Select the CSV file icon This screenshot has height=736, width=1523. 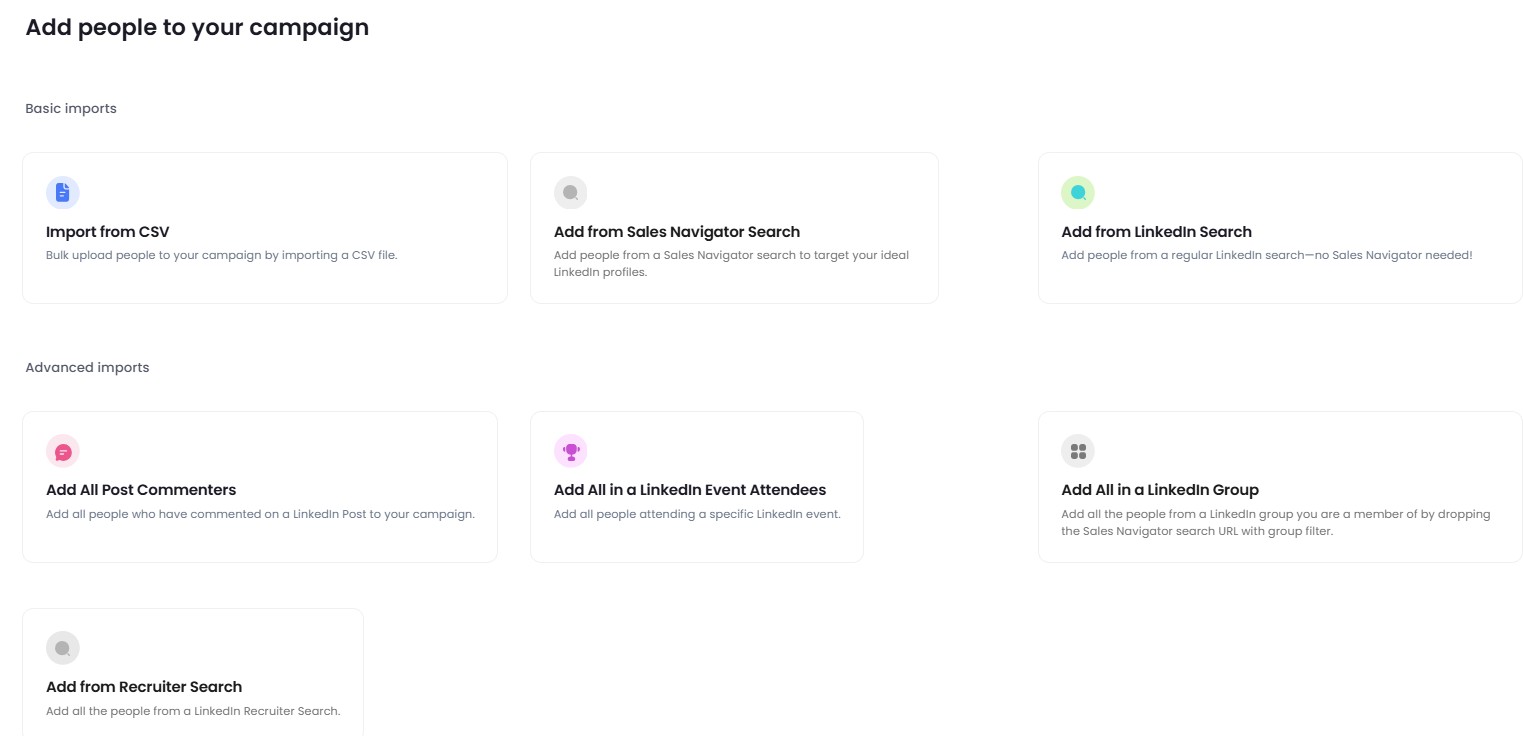tap(62, 192)
